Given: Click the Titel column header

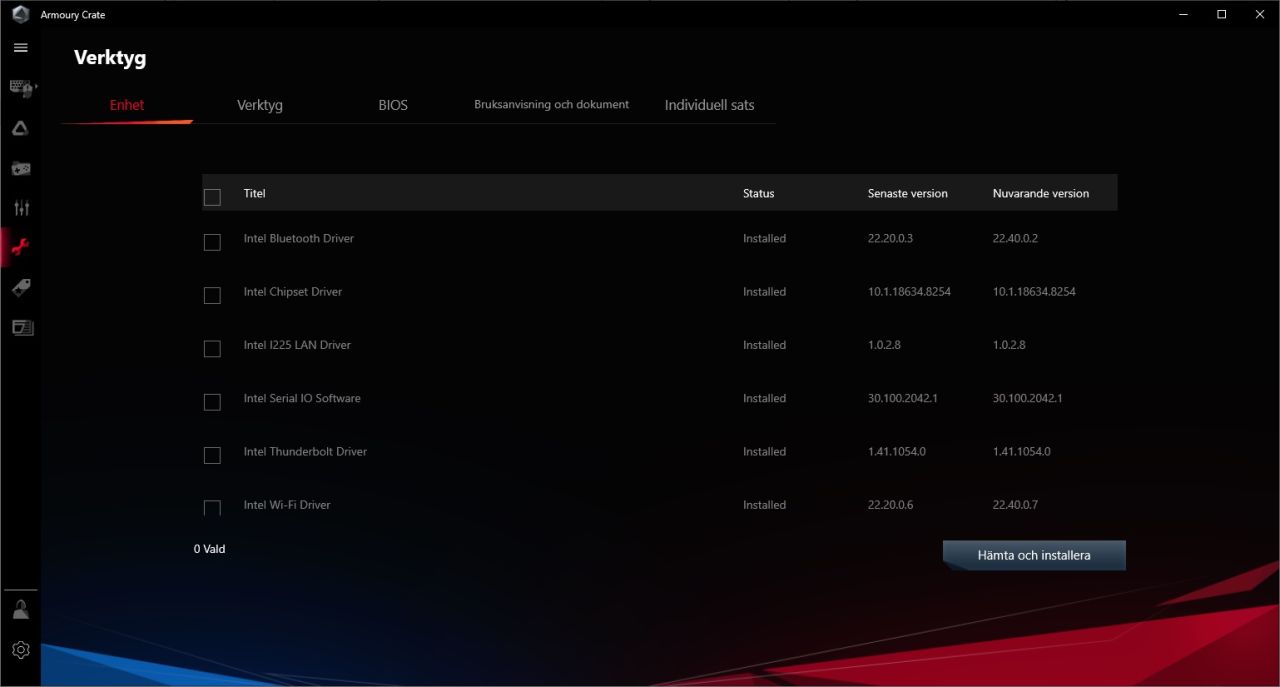Looking at the screenshot, I should (x=254, y=193).
